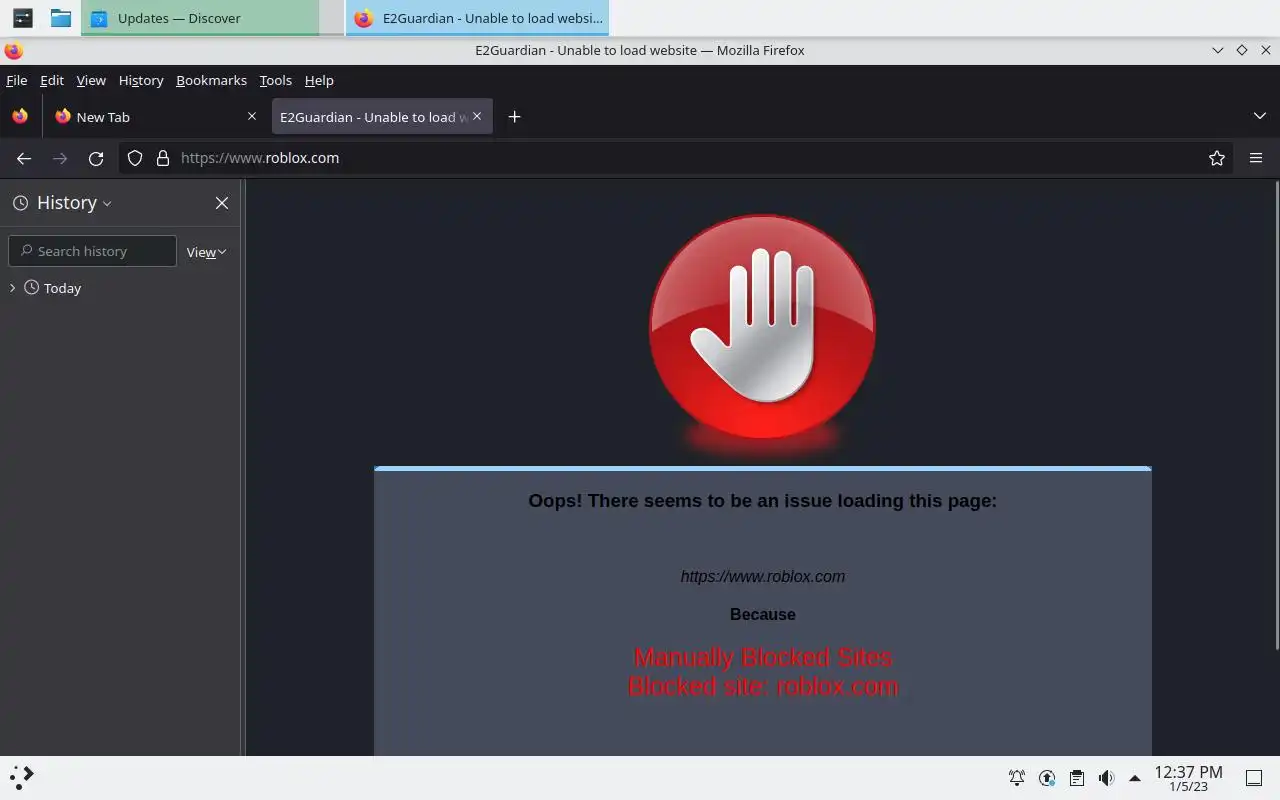Screen dimensions: 1280x800
Task: Reload the current page
Action: pos(96,158)
